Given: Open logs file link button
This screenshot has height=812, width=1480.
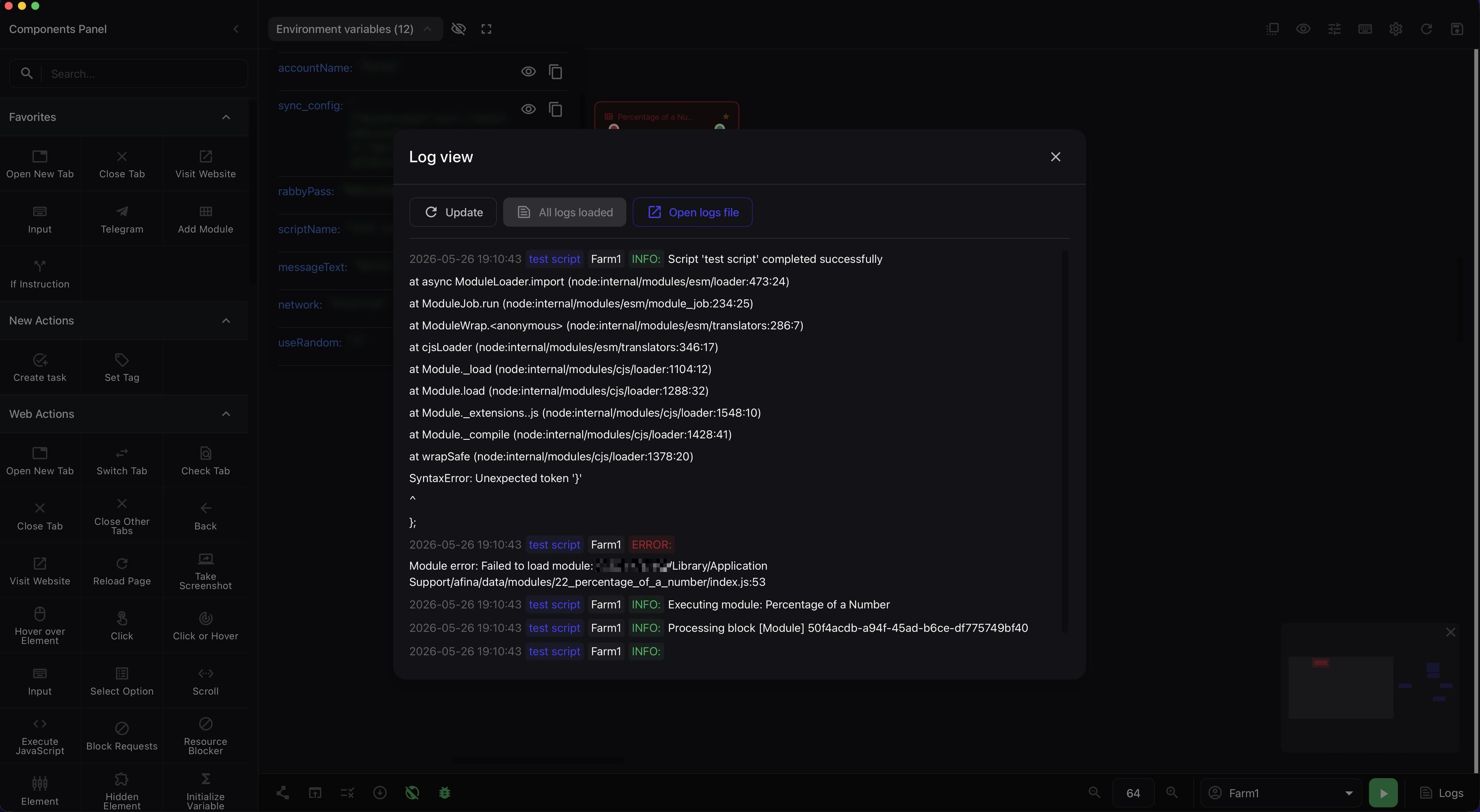Looking at the screenshot, I should 692,212.
